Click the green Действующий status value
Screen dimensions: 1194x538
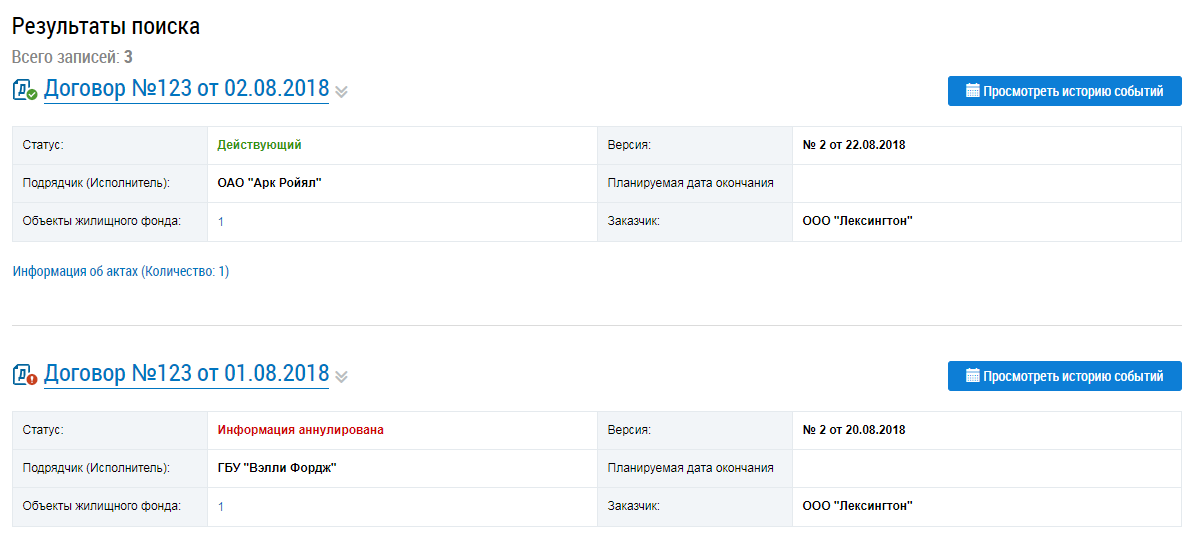coord(259,145)
